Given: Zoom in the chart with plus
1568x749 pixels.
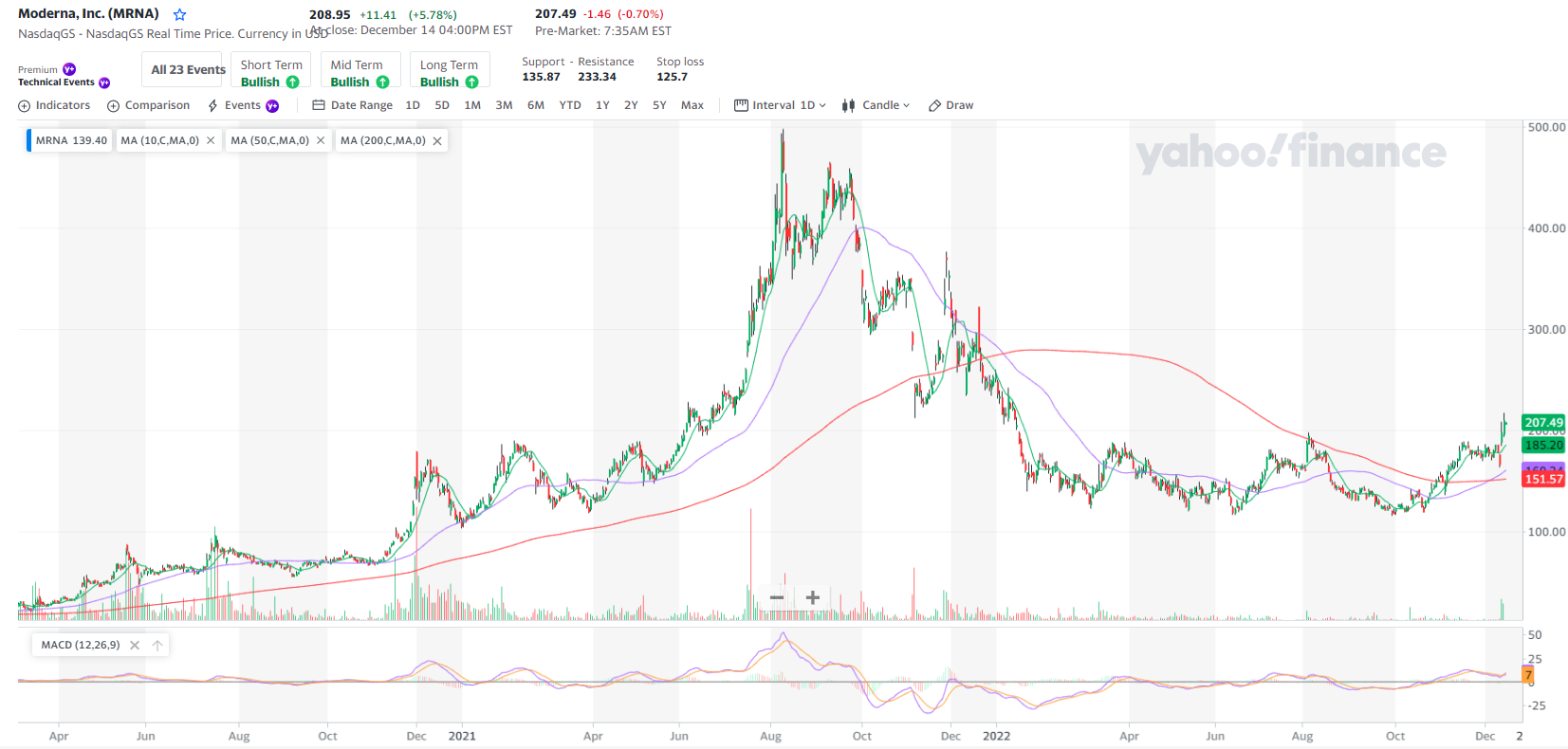Looking at the screenshot, I should pyautogui.click(x=813, y=597).
